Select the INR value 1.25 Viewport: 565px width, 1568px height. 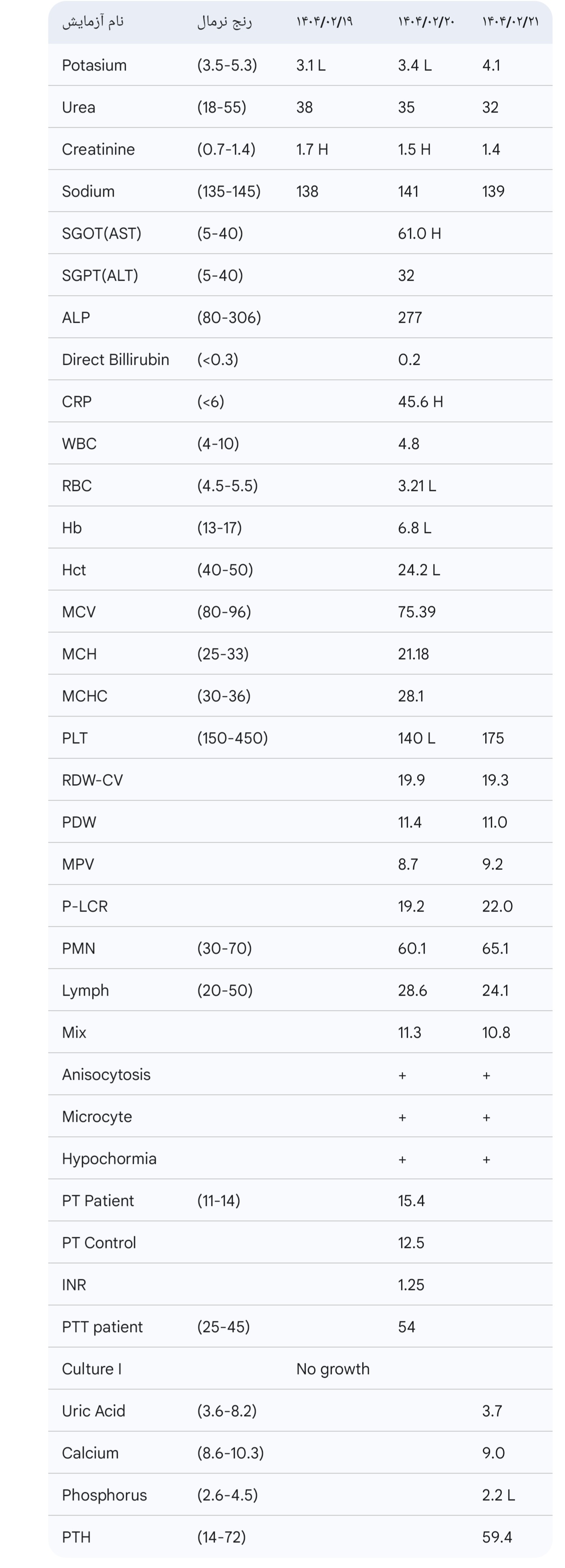tap(412, 1284)
